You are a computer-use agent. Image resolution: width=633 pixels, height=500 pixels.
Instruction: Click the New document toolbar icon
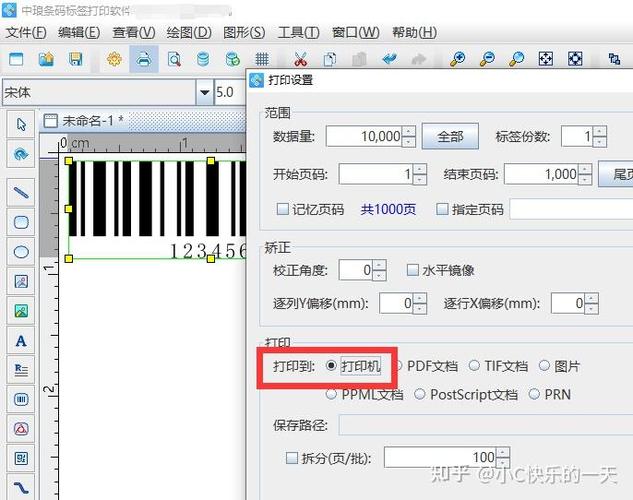tap(16, 59)
